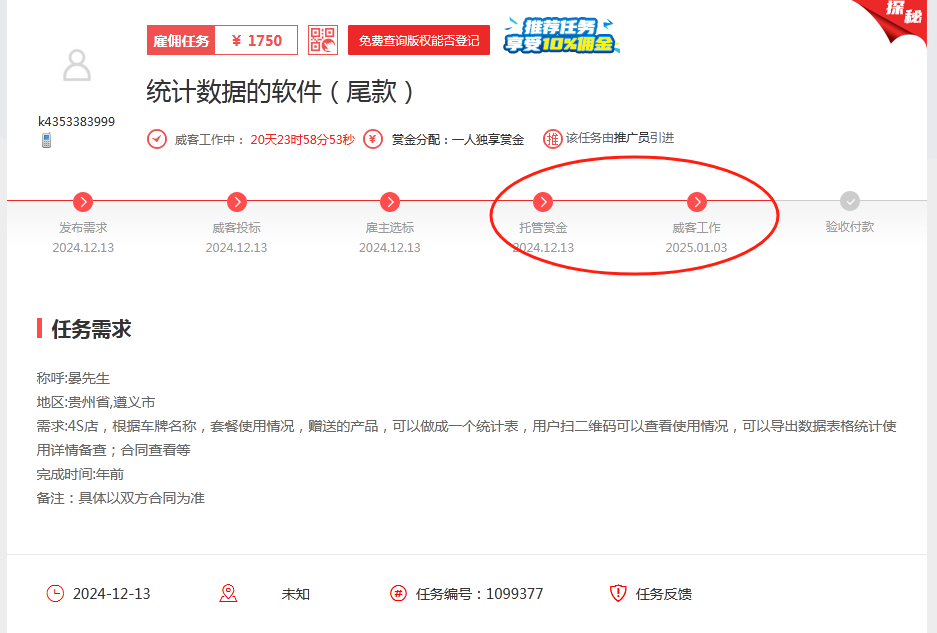Click the gray 验收付款 step marker

click(849, 201)
